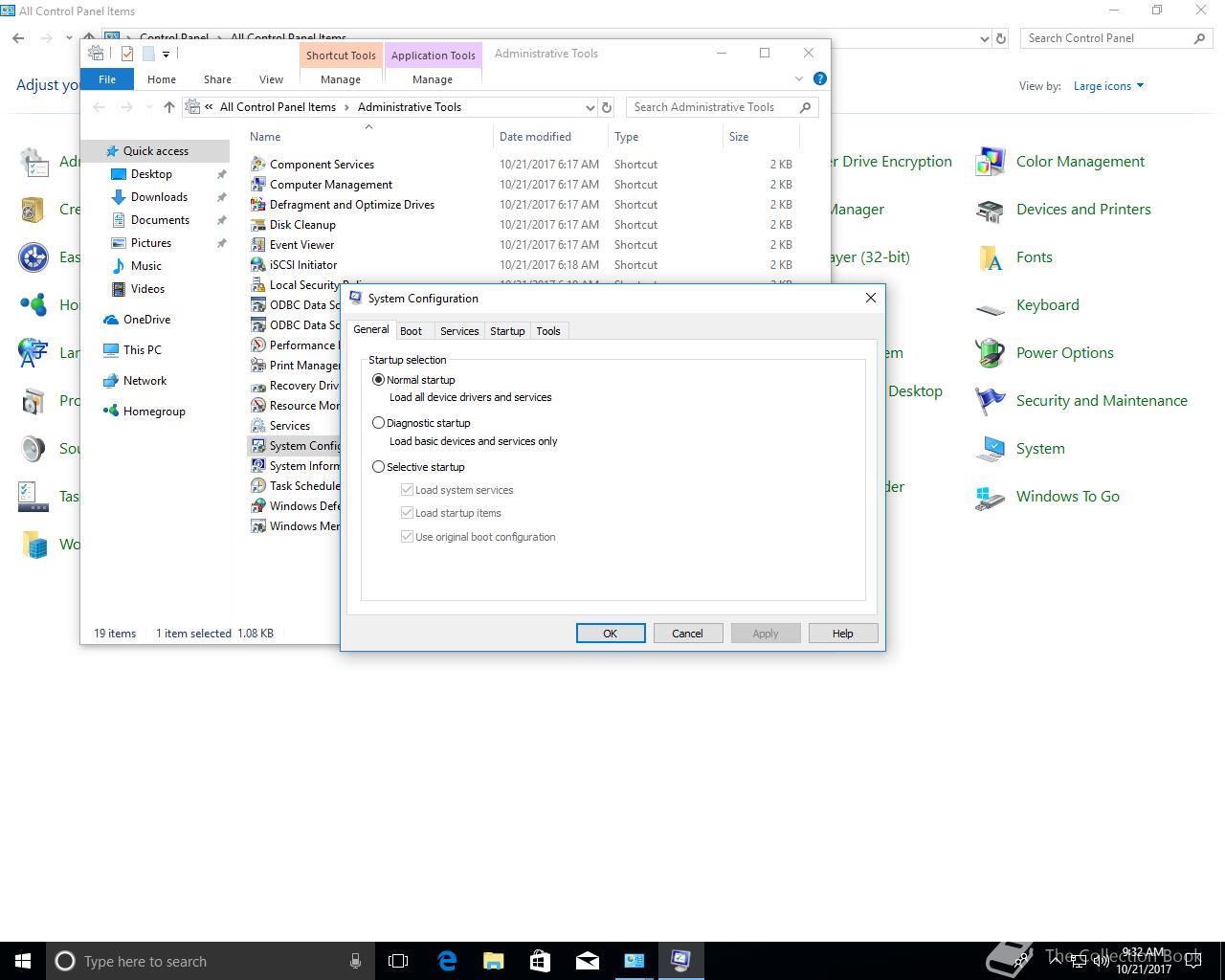Select Network in the navigation pane
Viewport: 1225px width, 980px height.
(x=145, y=381)
